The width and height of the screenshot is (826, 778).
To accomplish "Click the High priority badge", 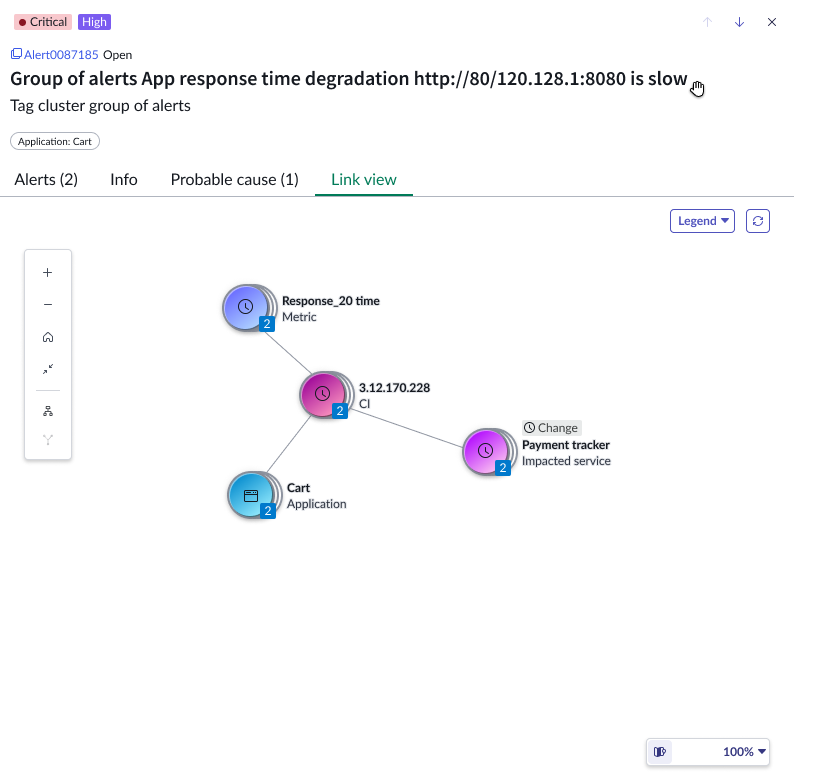I will (94, 22).
